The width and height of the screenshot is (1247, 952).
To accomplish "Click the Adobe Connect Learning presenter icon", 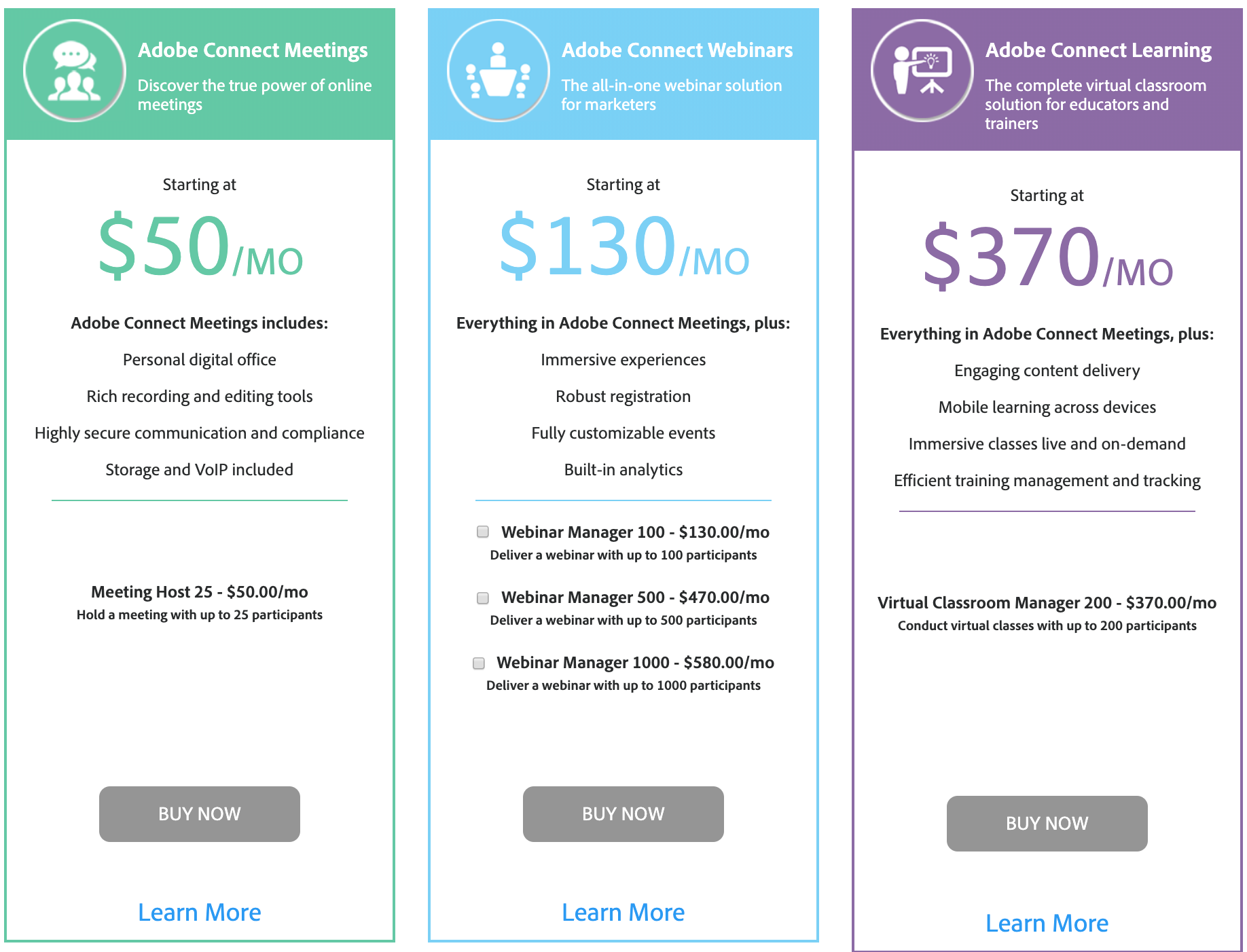I will (x=921, y=70).
